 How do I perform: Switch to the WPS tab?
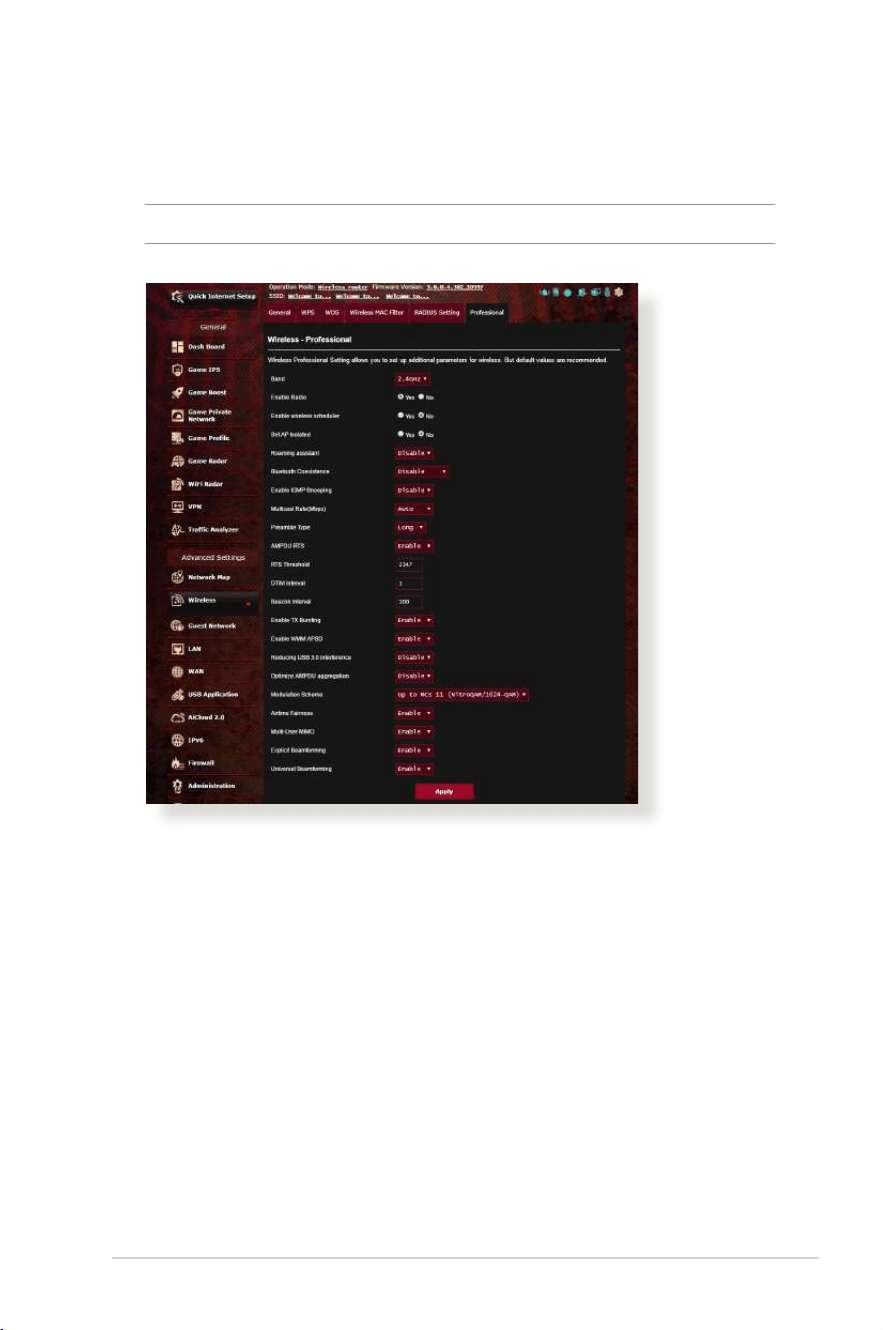click(x=309, y=313)
